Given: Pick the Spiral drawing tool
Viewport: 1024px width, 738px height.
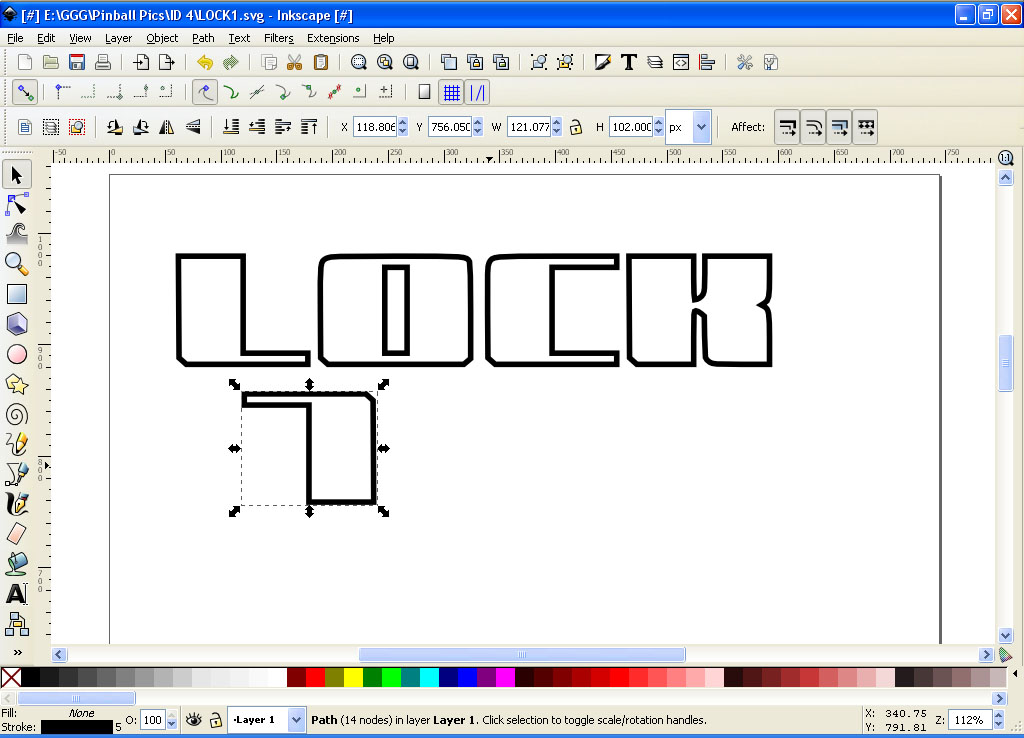Looking at the screenshot, I should pos(17,414).
